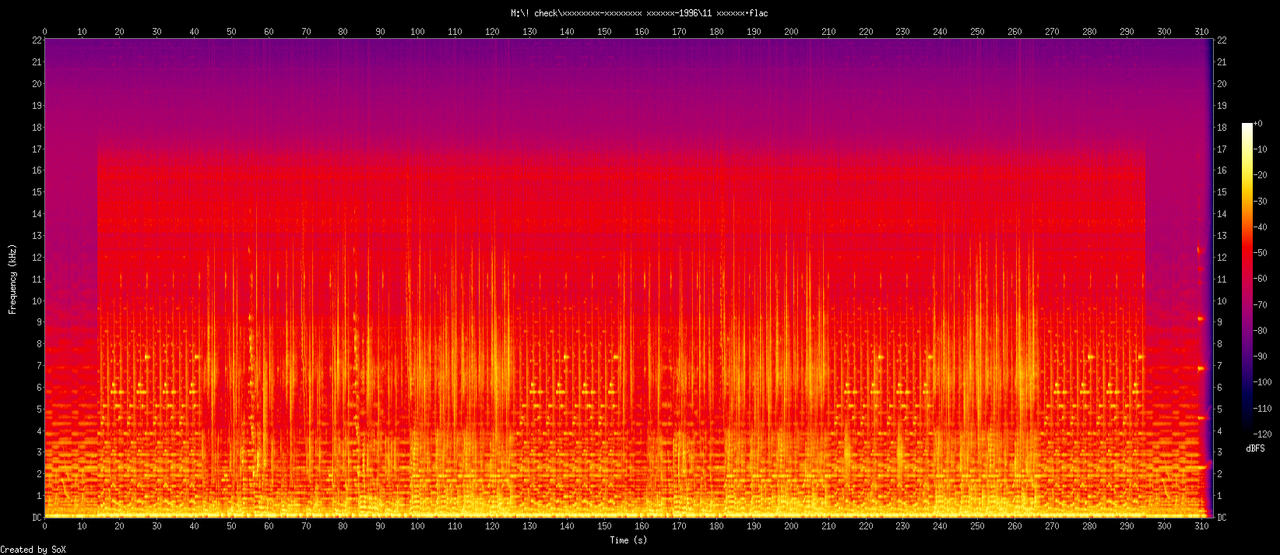
Task: Click '180' on the bottom time axis
Action: pyautogui.click(x=715, y=526)
